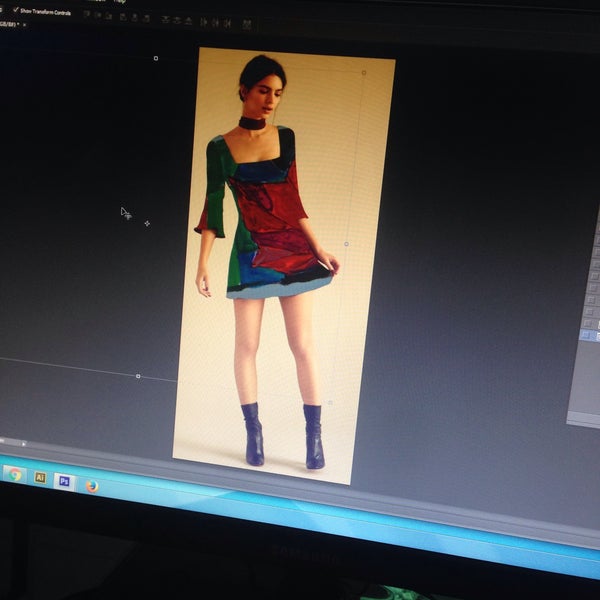Click the model photo on the canvas
Screen dimensions: 600x600
(284, 264)
